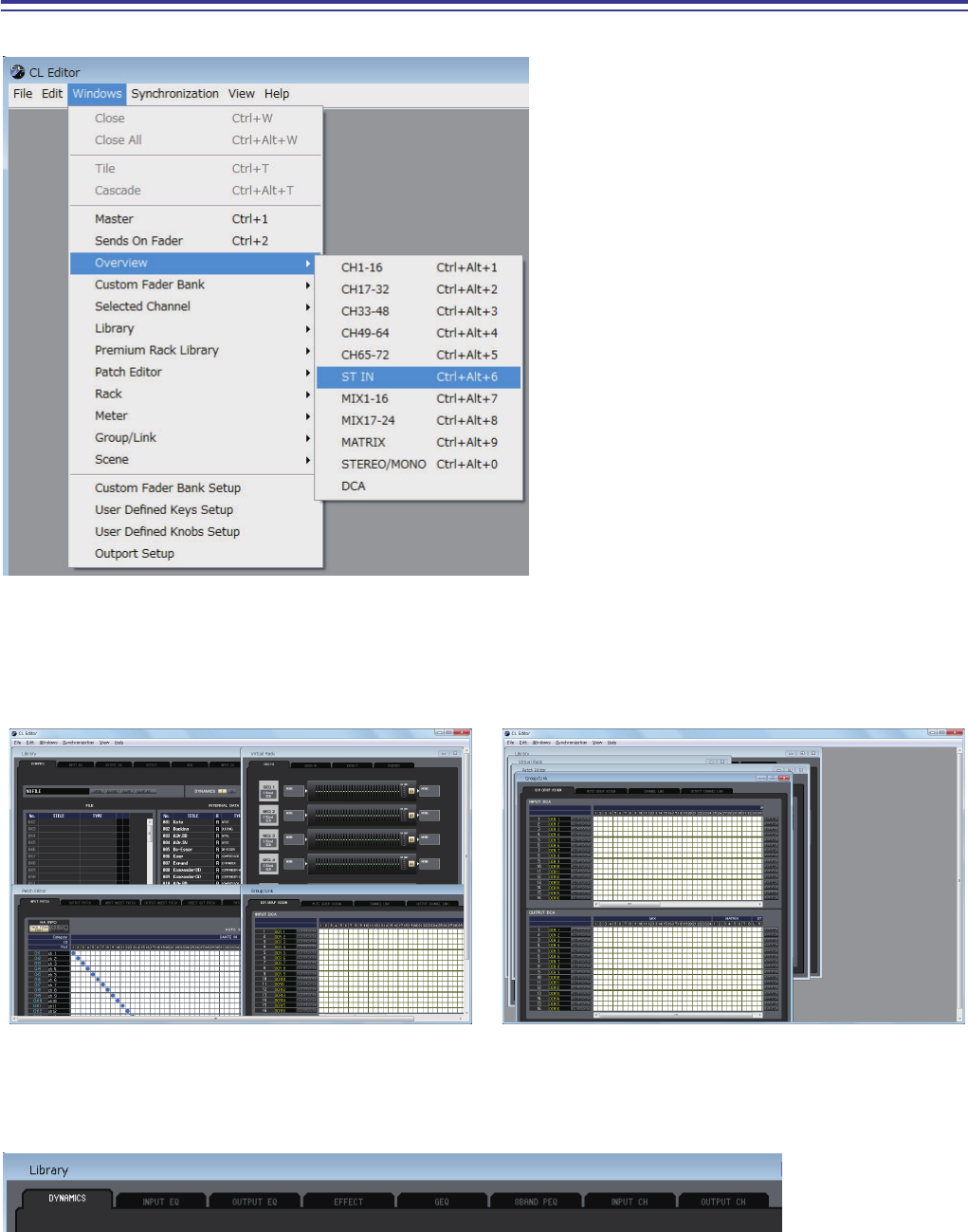Open User Defined Keys Setup
The height and width of the screenshot is (1232, 968).
pos(195,509)
